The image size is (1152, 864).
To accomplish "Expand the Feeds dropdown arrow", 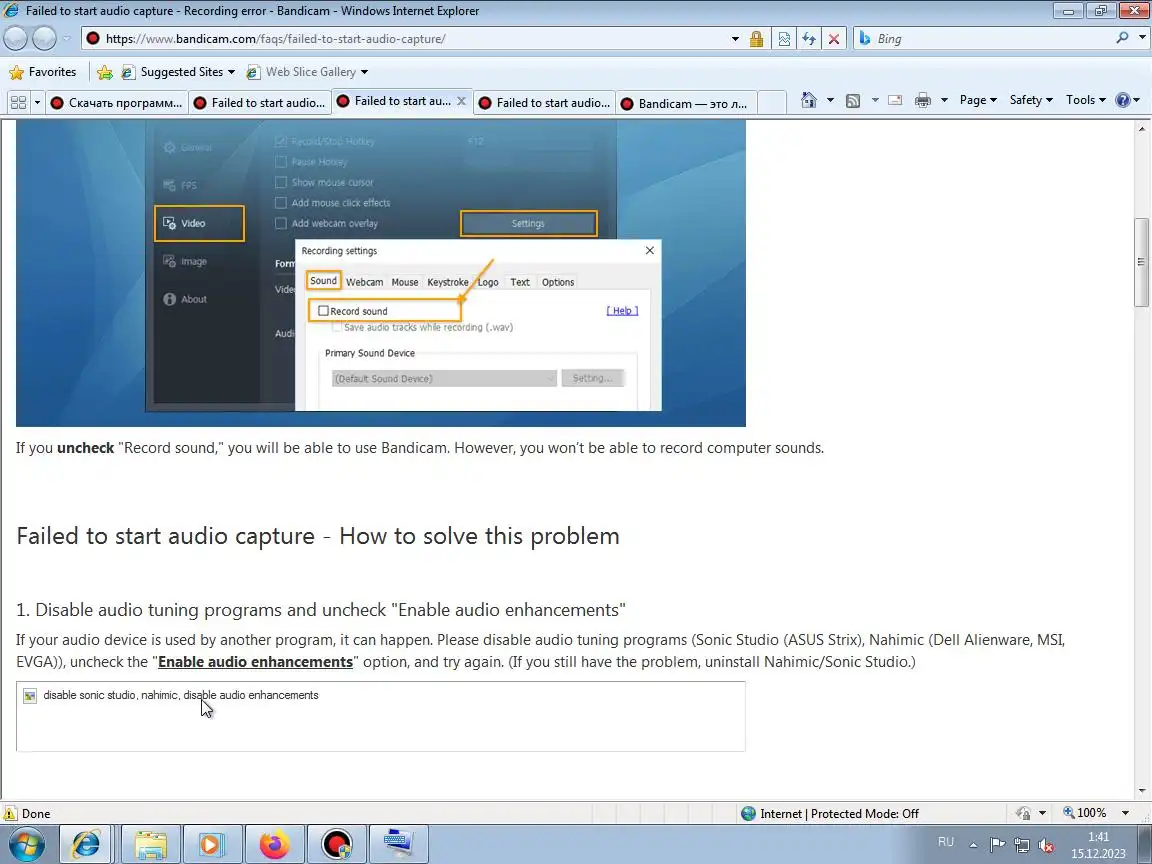I will point(875,100).
